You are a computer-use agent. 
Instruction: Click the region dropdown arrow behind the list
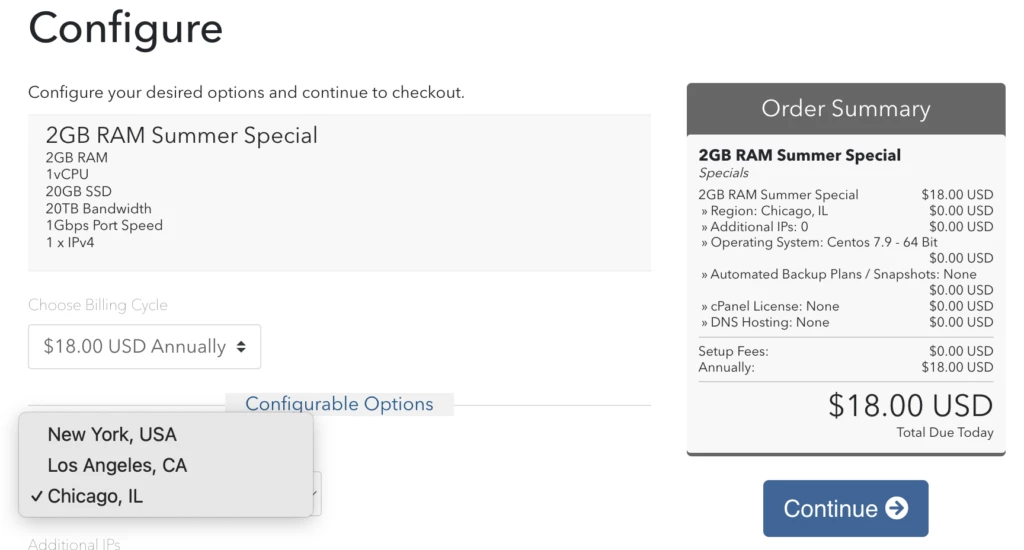316,494
